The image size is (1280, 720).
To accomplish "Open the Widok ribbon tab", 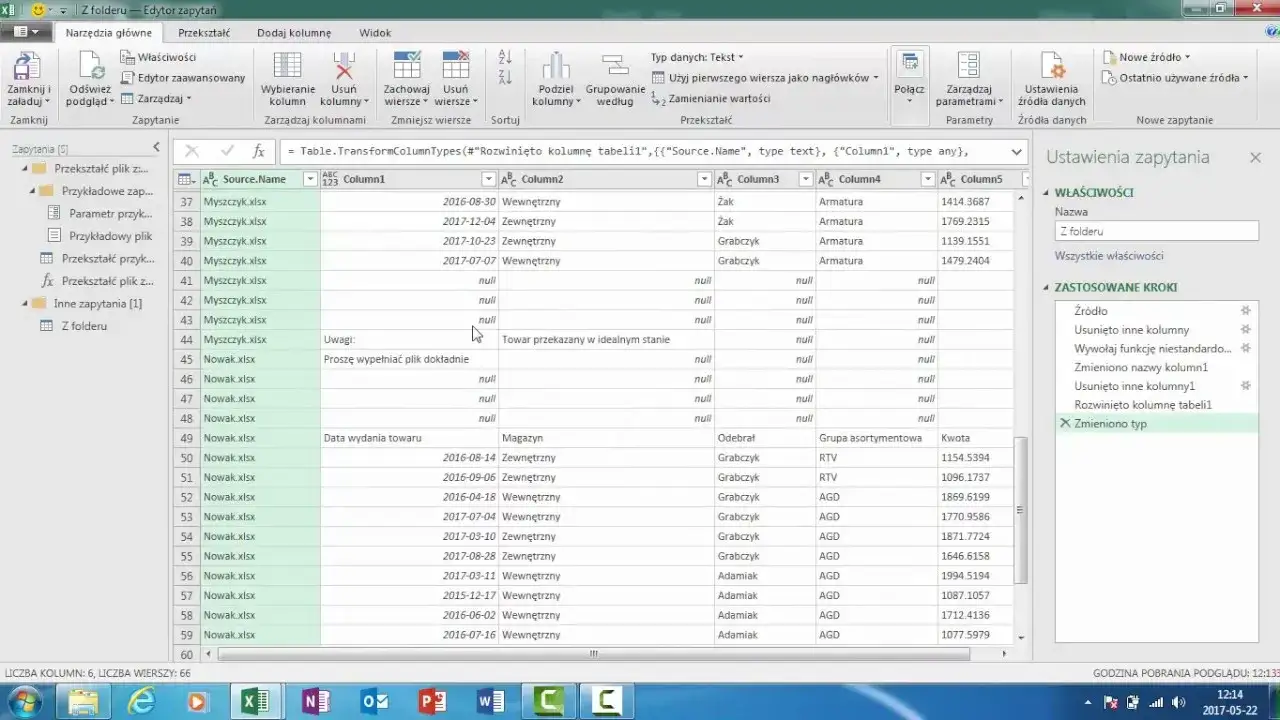I will (375, 32).
